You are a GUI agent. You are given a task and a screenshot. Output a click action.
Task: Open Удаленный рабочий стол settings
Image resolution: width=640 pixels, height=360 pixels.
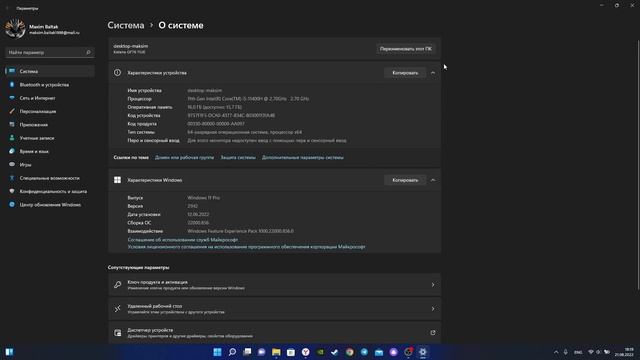coord(275,309)
